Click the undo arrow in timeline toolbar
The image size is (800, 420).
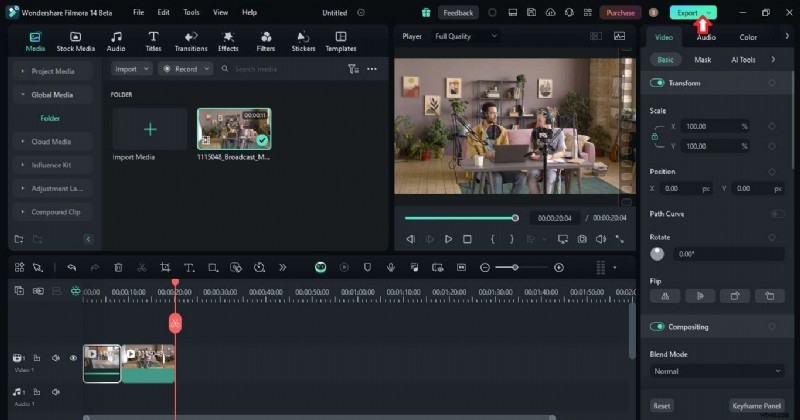point(71,268)
